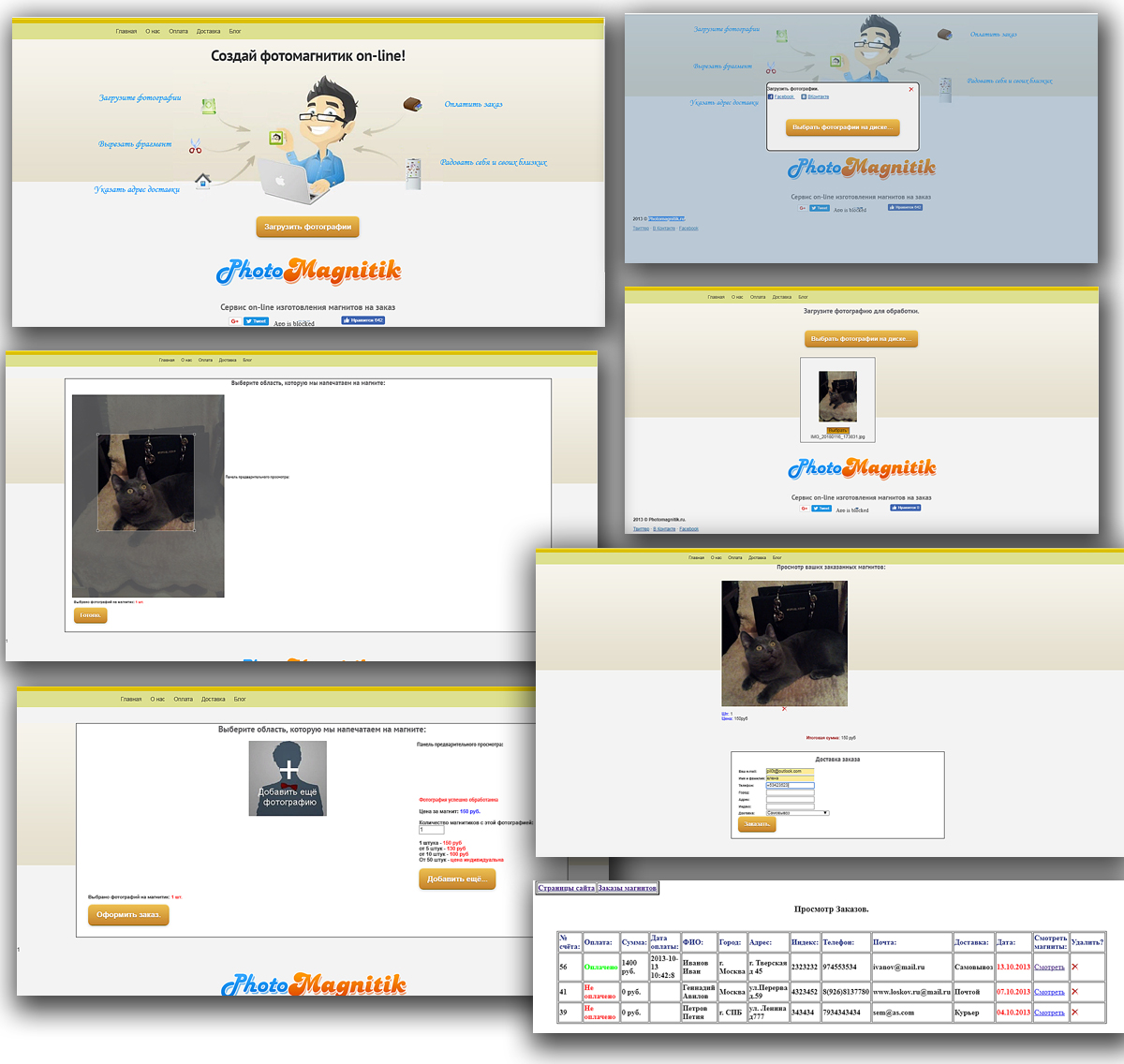Open 'Главная' in the home page menu
Screen dimensions: 1124x1064
click(126, 31)
